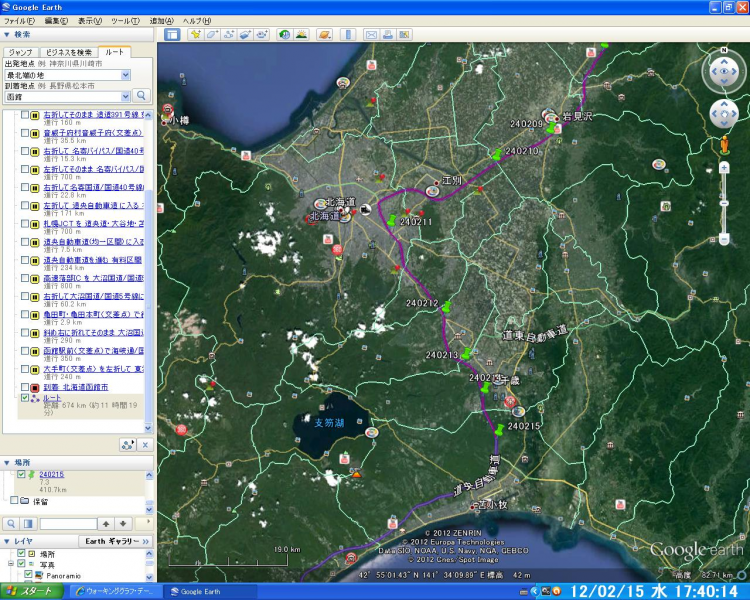This screenshot has height=600, width=750.
Task: Click the Windows スタート button
Action: click(x=32, y=591)
